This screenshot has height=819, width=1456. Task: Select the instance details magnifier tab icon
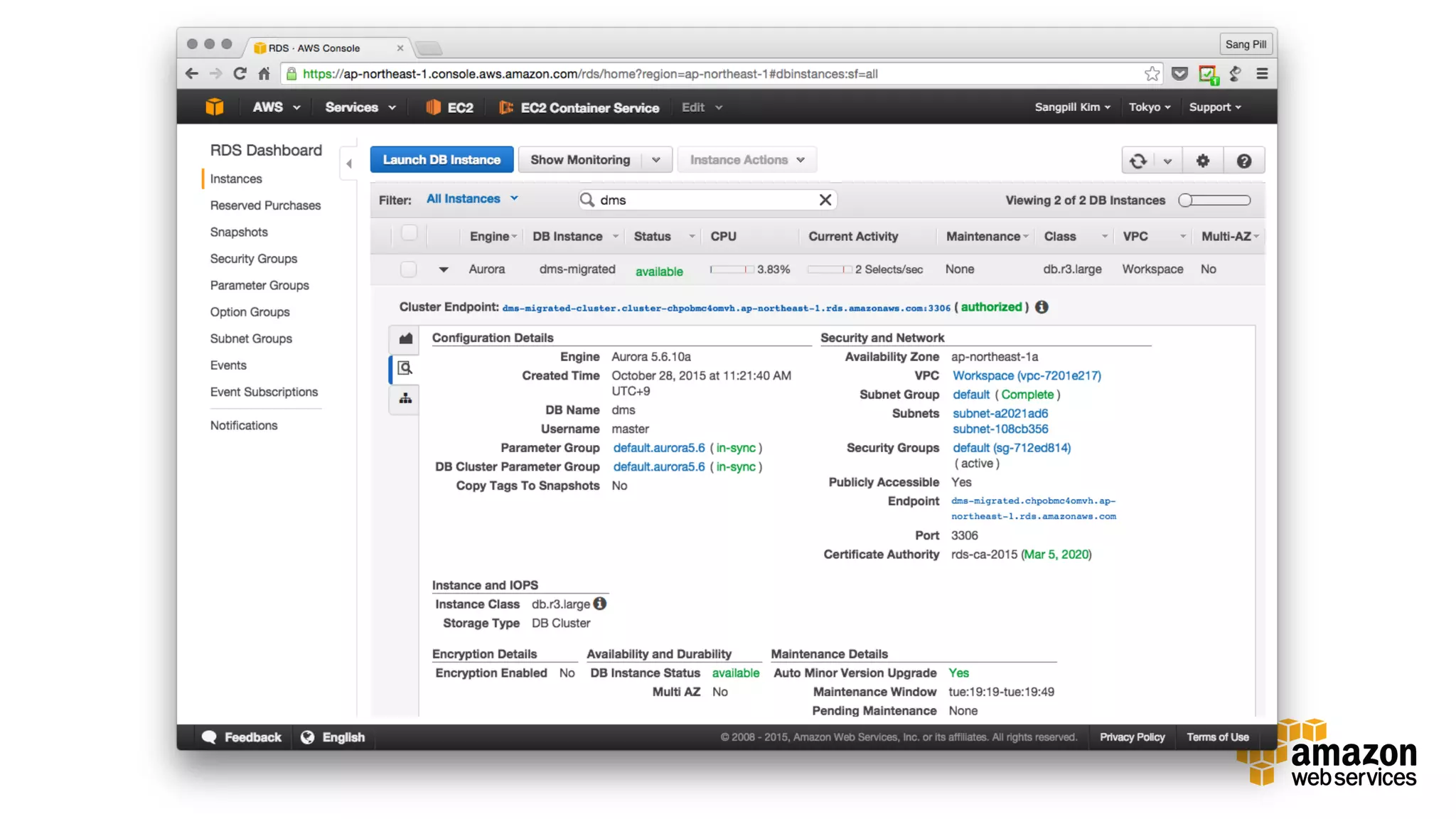click(405, 368)
